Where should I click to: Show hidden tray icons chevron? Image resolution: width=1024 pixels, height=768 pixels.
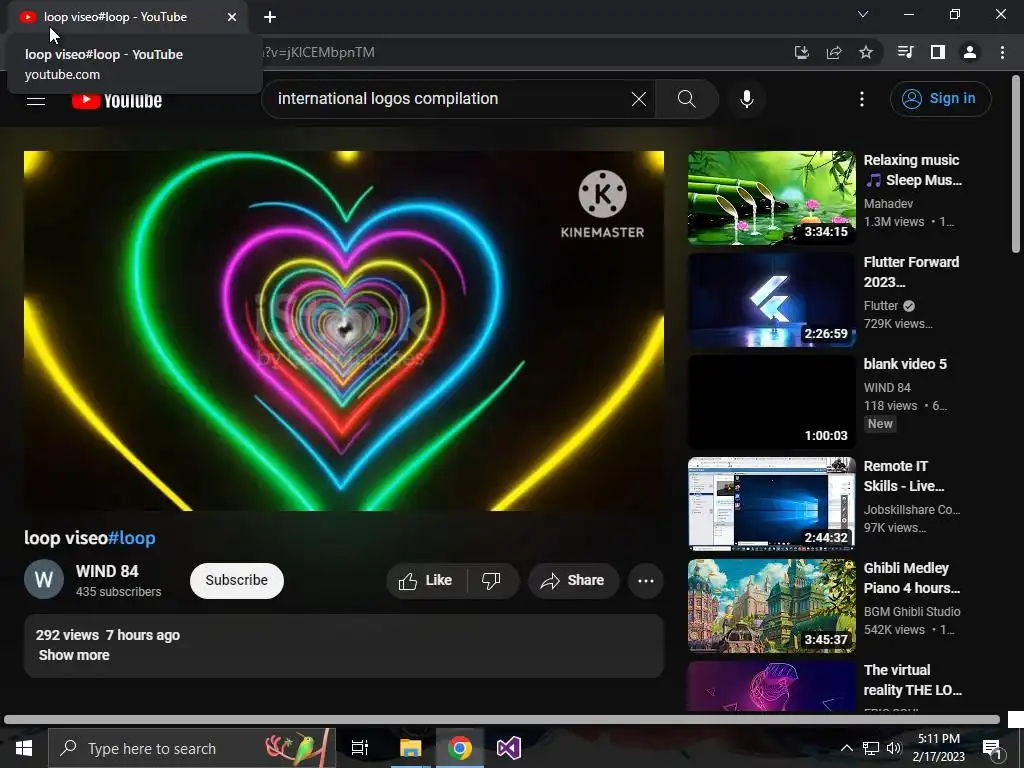tap(846, 748)
